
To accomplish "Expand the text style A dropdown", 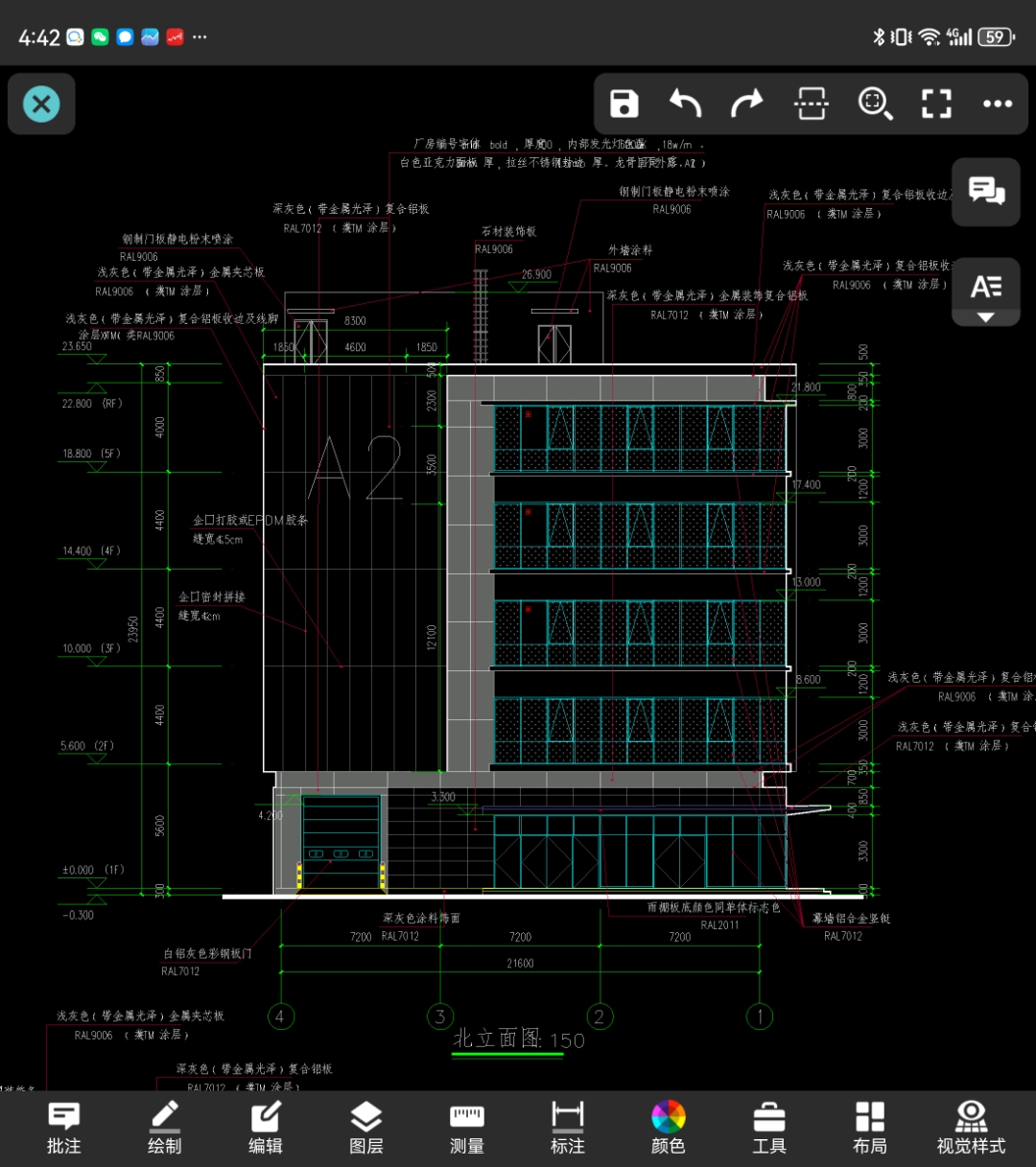I will 986,292.
